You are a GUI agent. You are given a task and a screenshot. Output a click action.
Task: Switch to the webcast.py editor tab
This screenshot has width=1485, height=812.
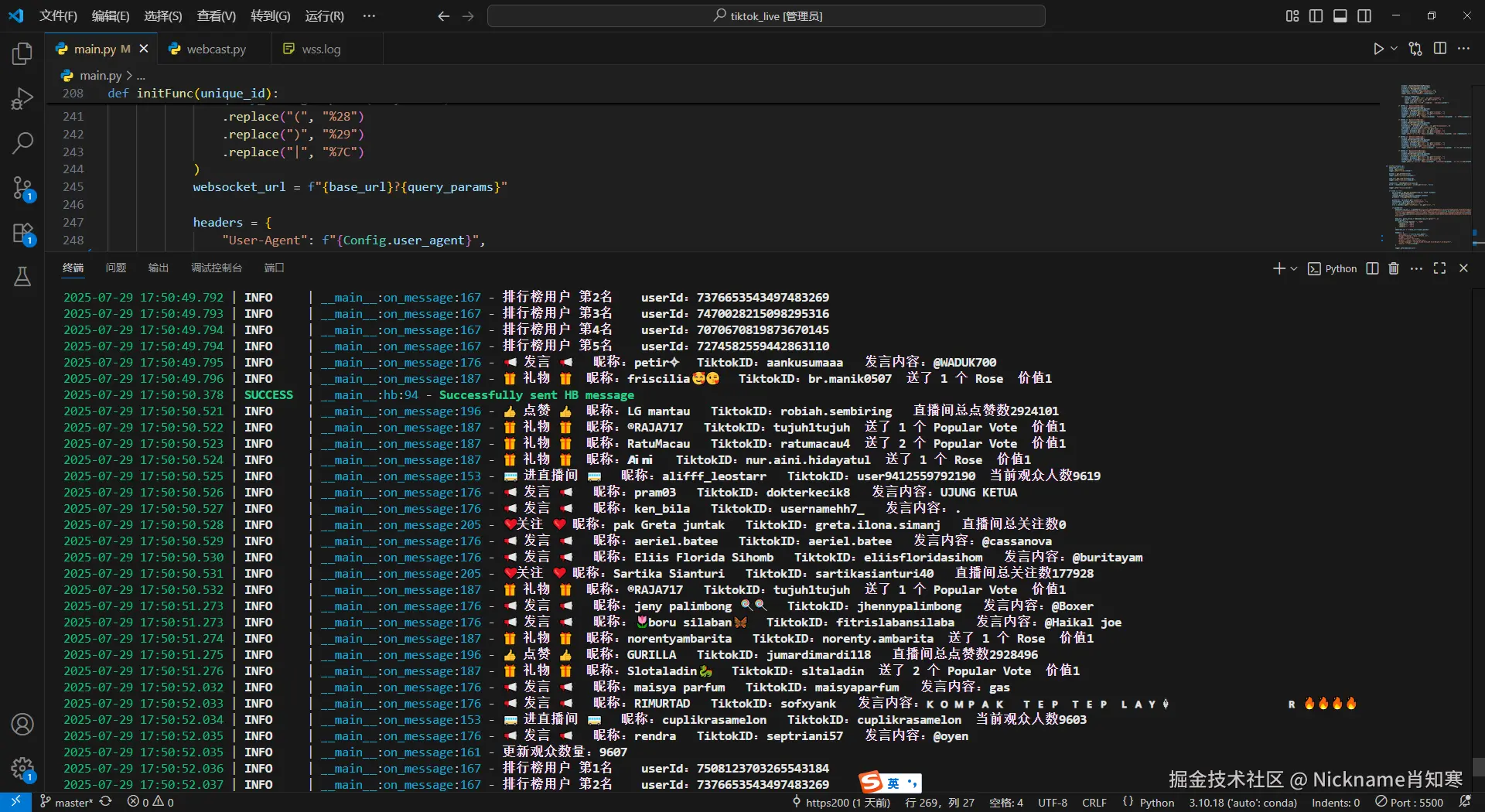point(216,49)
